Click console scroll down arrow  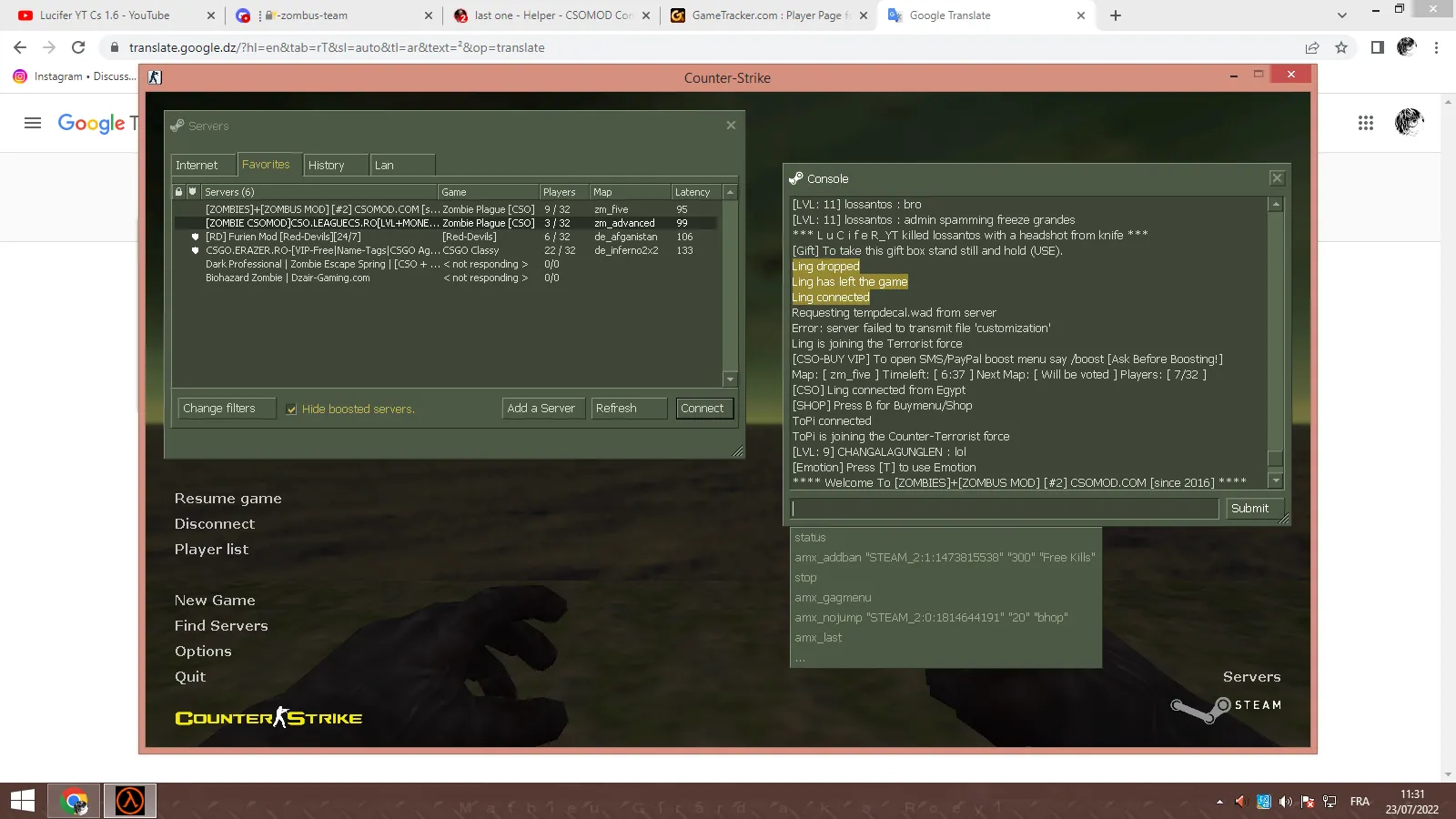[x=1276, y=480]
